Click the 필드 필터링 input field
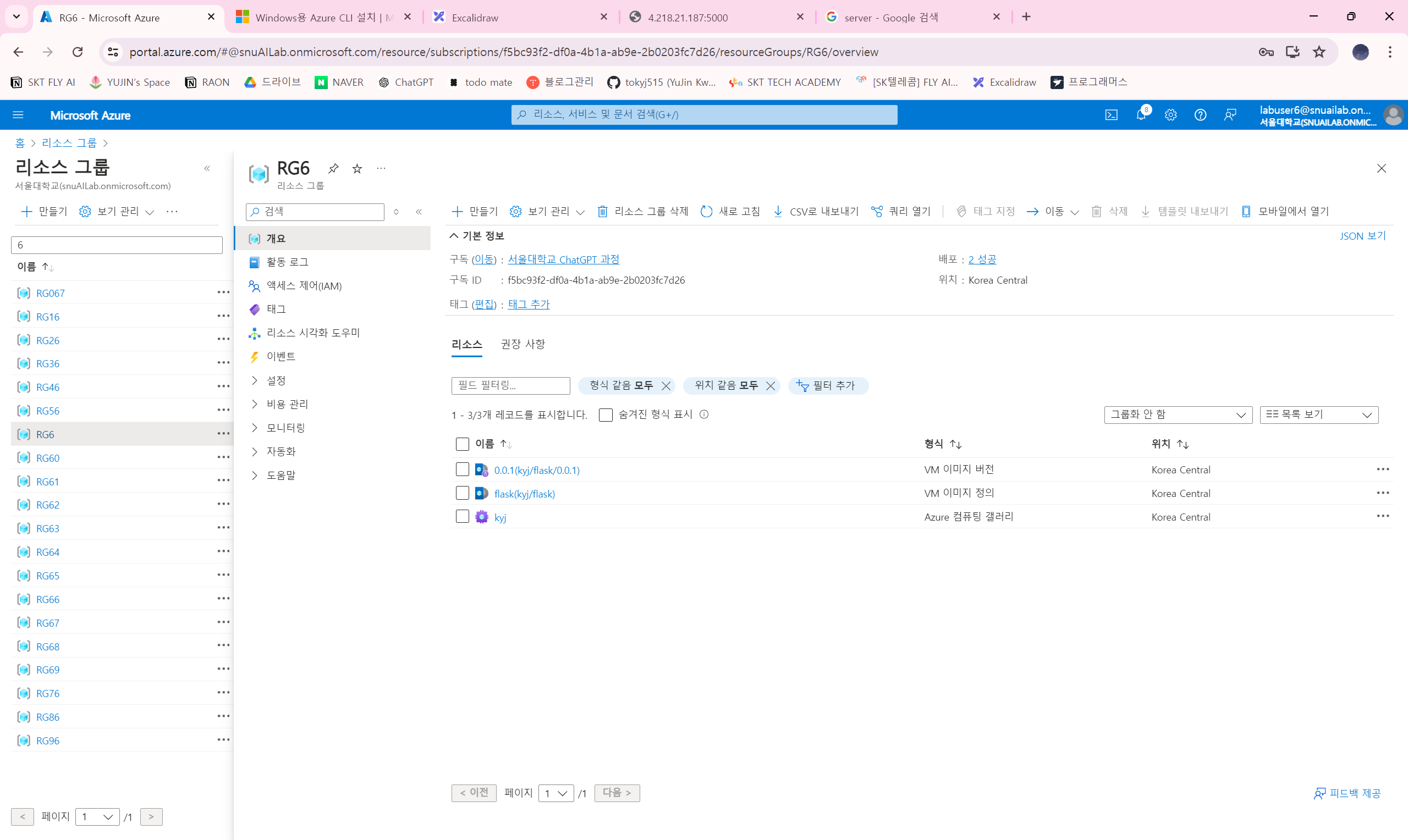The width and height of the screenshot is (1408, 840). pos(510,385)
